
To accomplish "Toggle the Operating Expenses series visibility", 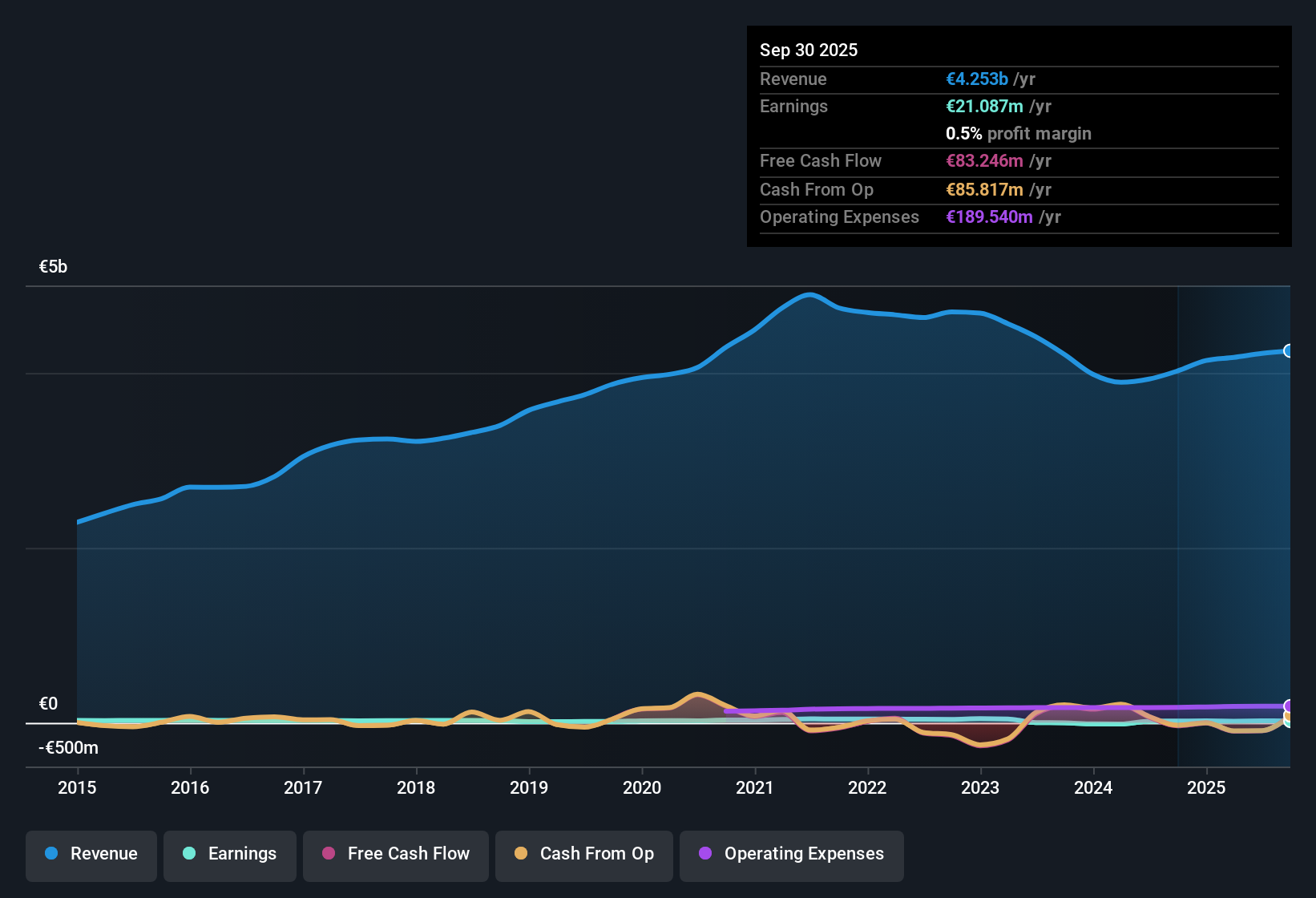I will 791,854.
